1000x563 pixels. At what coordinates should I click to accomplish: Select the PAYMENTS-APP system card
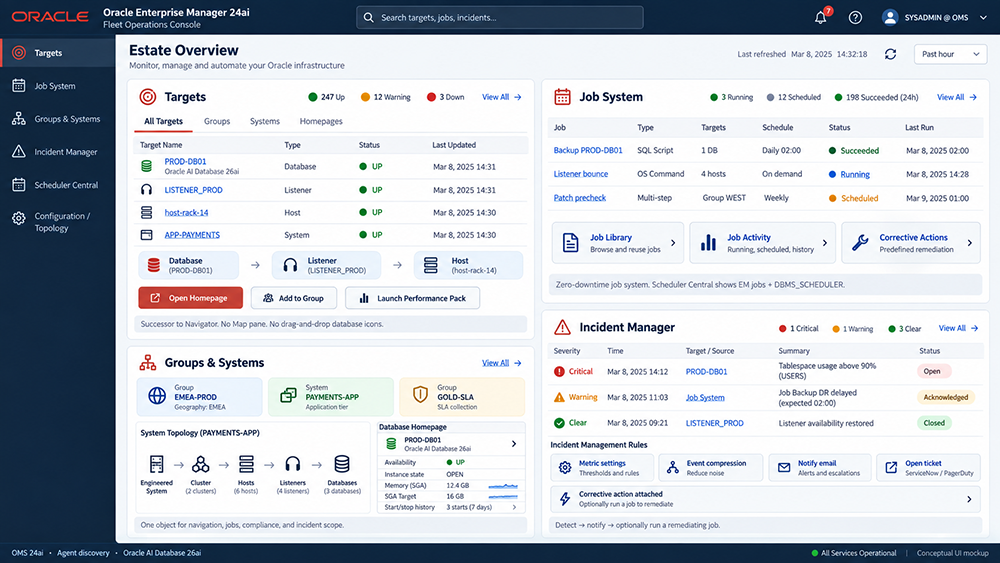point(330,397)
